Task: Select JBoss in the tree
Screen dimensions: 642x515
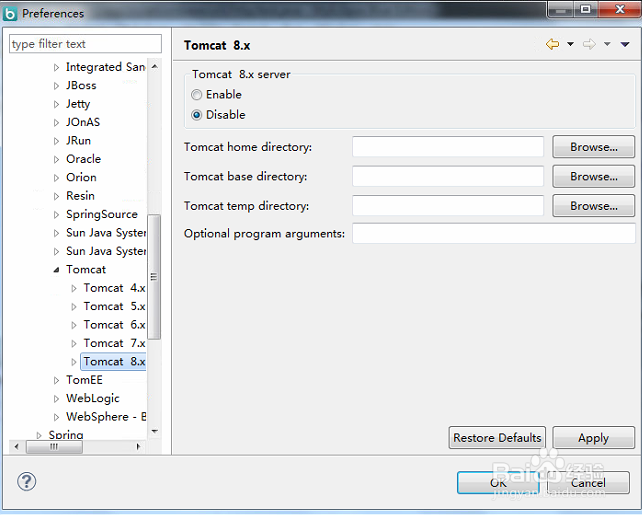Action: [x=81, y=86]
